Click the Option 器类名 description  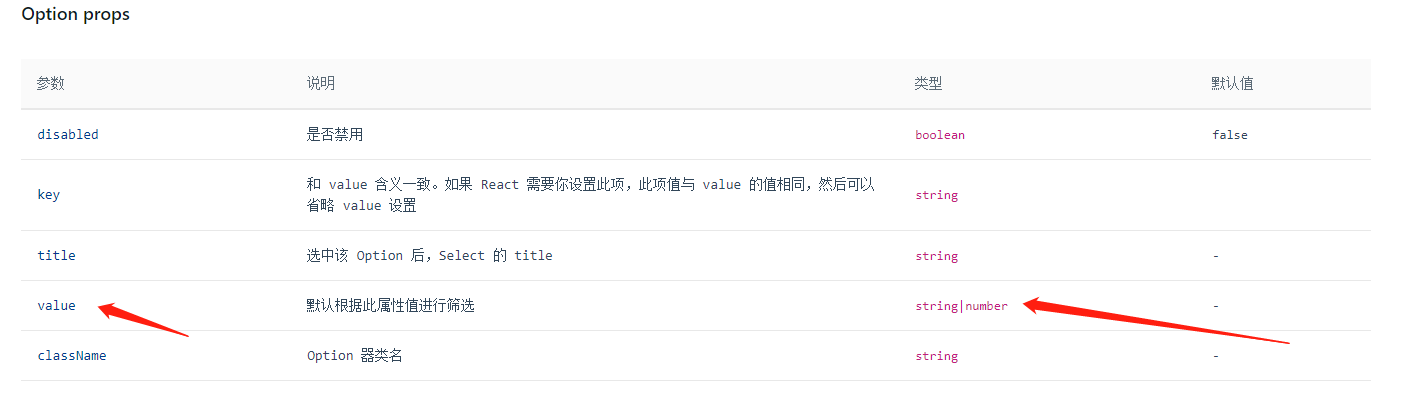(x=355, y=355)
